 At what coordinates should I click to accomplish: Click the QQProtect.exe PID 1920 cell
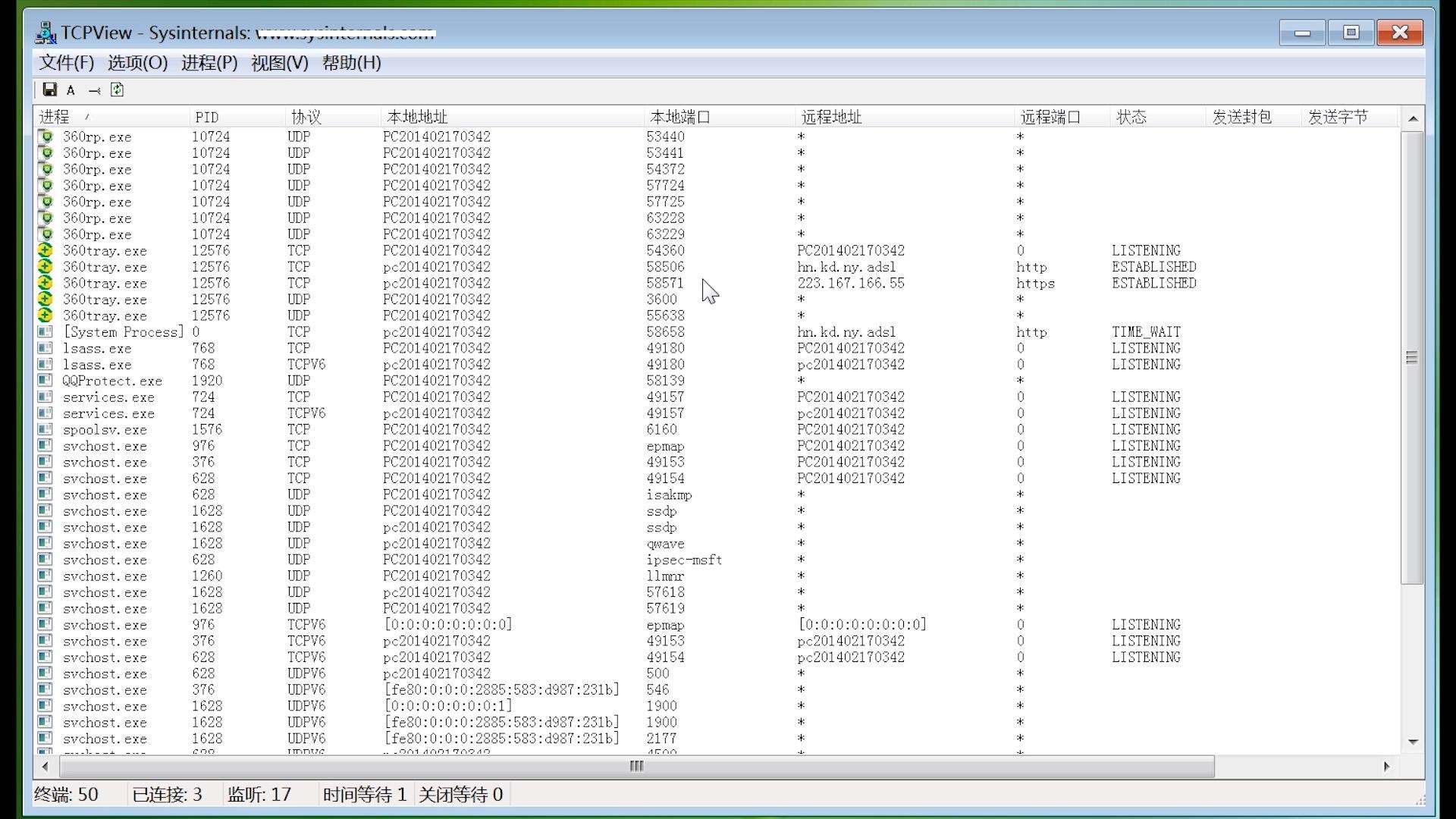tap(207, 381)
